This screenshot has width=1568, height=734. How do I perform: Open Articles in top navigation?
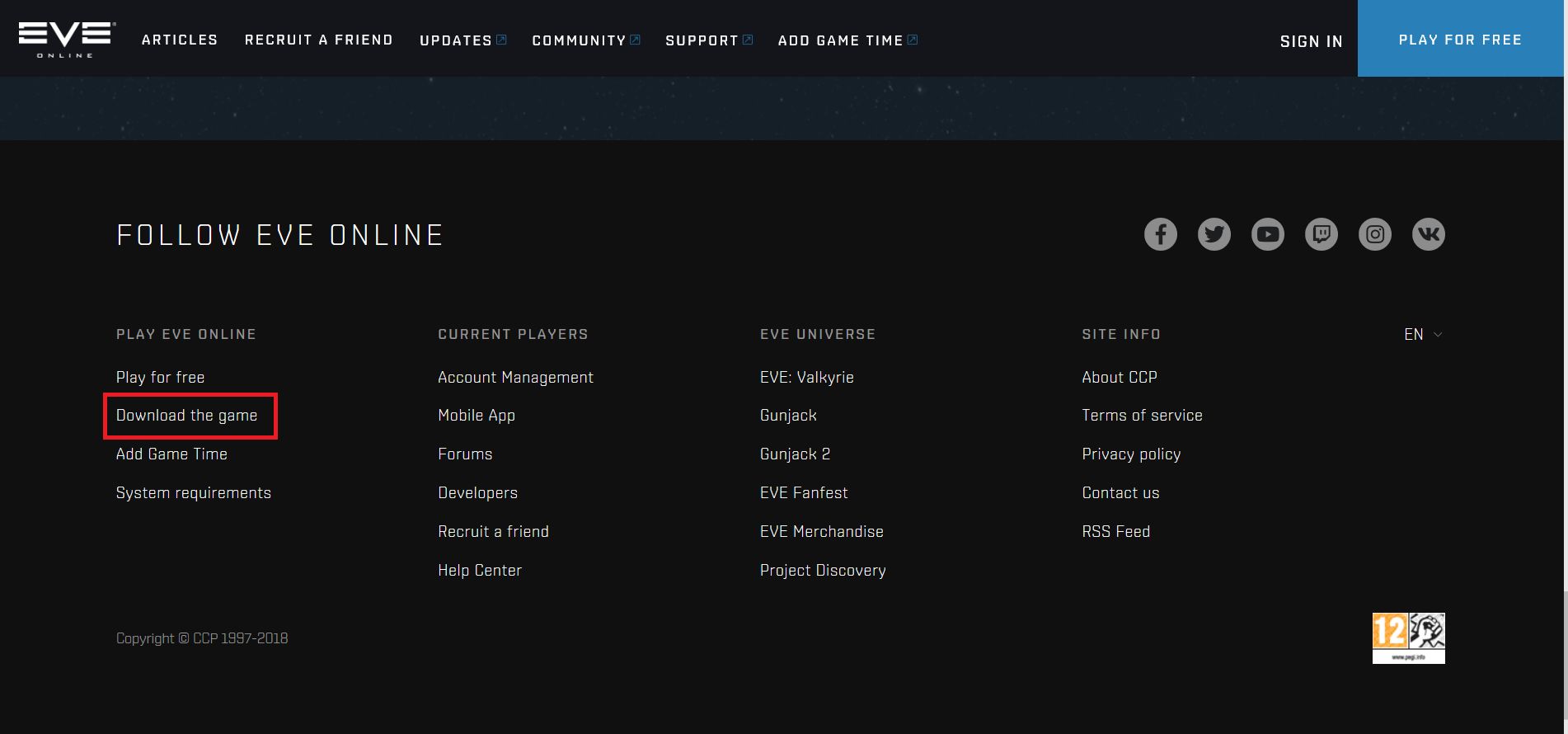pos(180,40)
